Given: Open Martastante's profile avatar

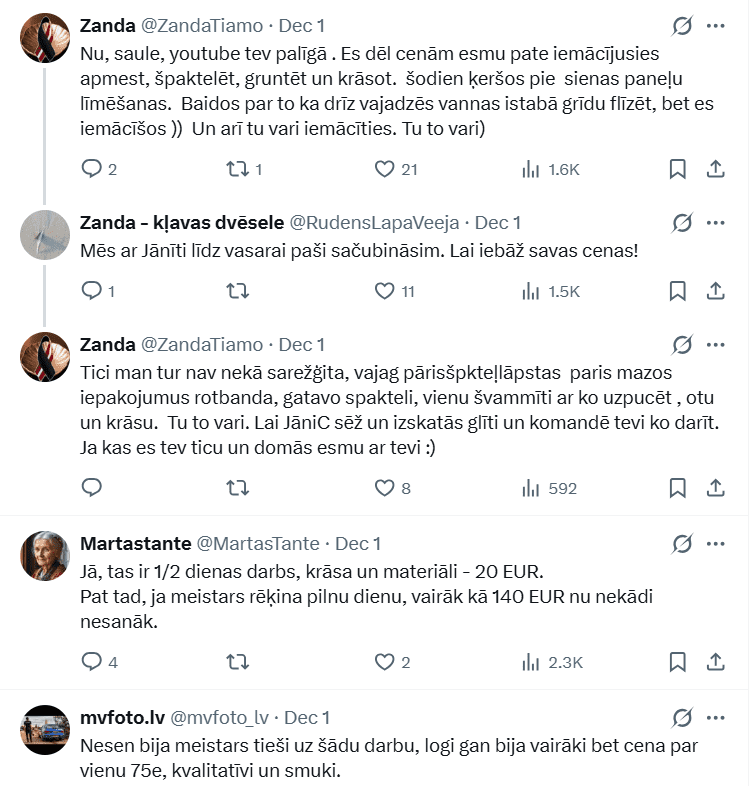Looking at the screenshot, I should [45, 555].
